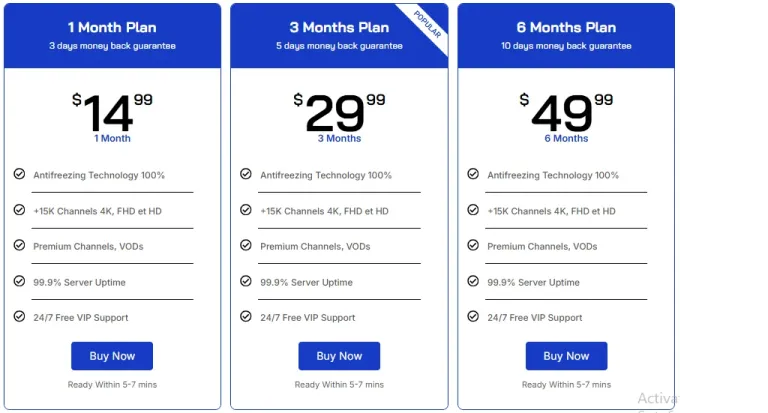Click VIP Support checkmark in 6 Months Plan
Screen dimensions: 768x413
point(473,316)
